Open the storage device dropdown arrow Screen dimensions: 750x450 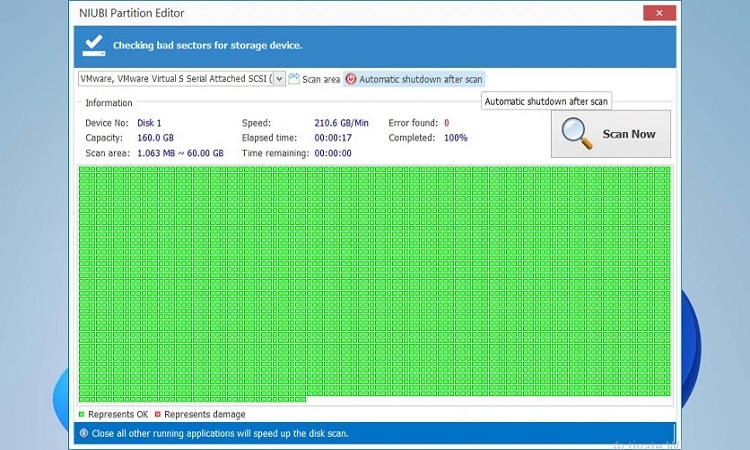(x=280, y=78)
